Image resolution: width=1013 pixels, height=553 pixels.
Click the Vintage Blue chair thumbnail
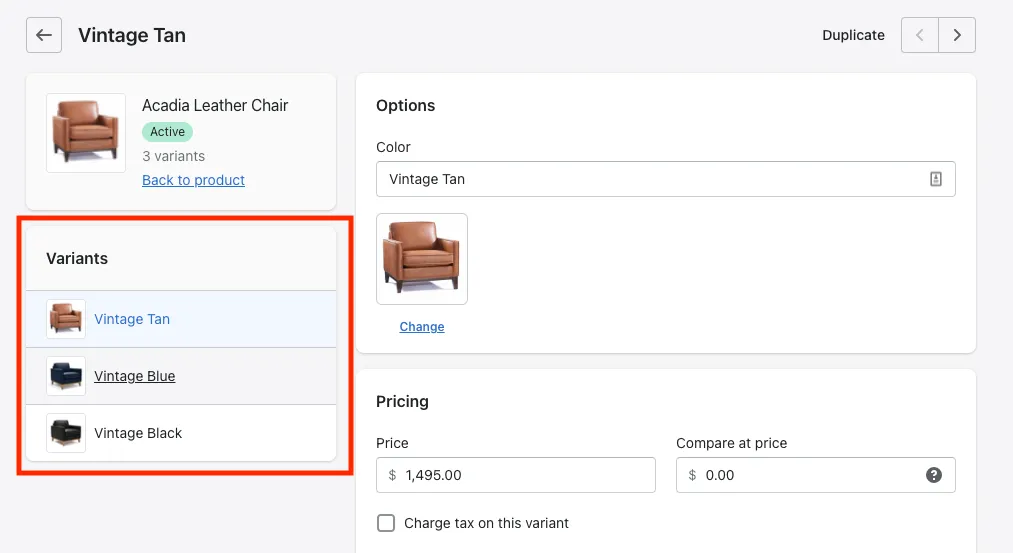tap(66, 376)
